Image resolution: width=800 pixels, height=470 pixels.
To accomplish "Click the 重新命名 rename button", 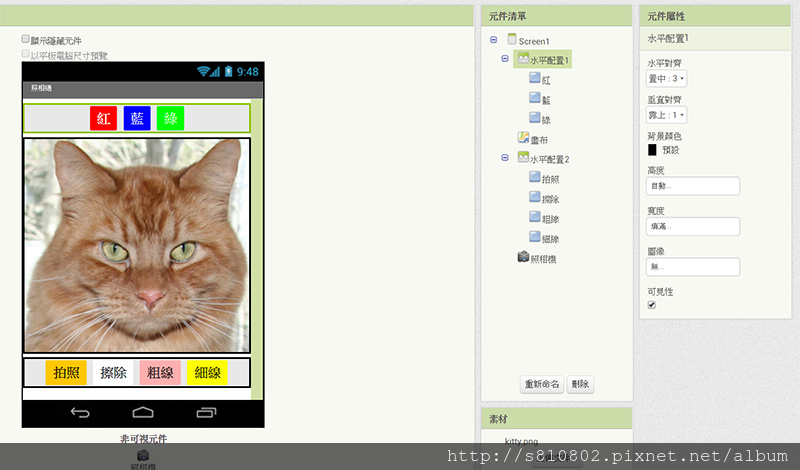I will [542, 384].
